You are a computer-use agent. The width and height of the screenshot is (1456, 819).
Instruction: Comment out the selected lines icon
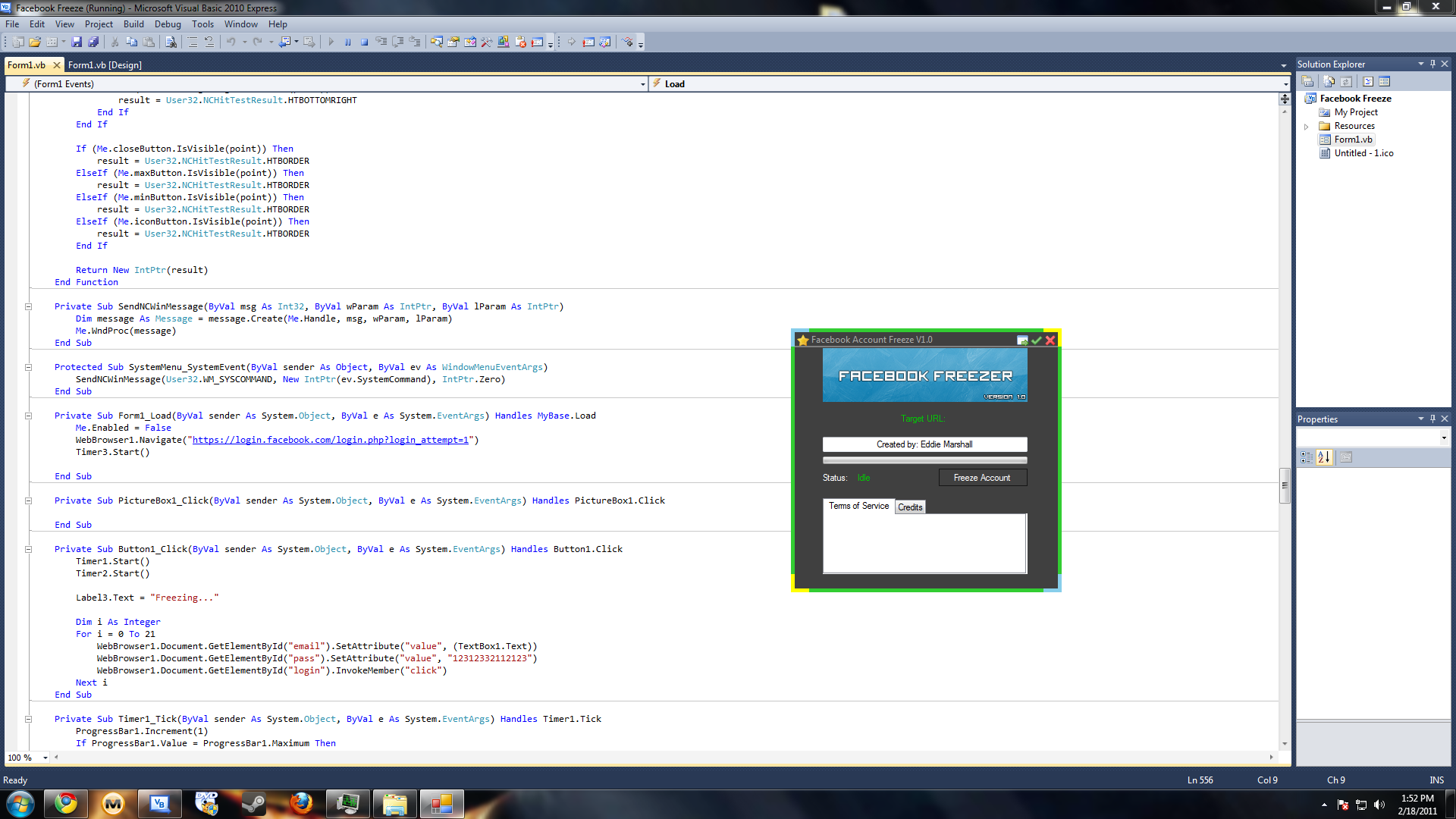(x=193, y=42)
